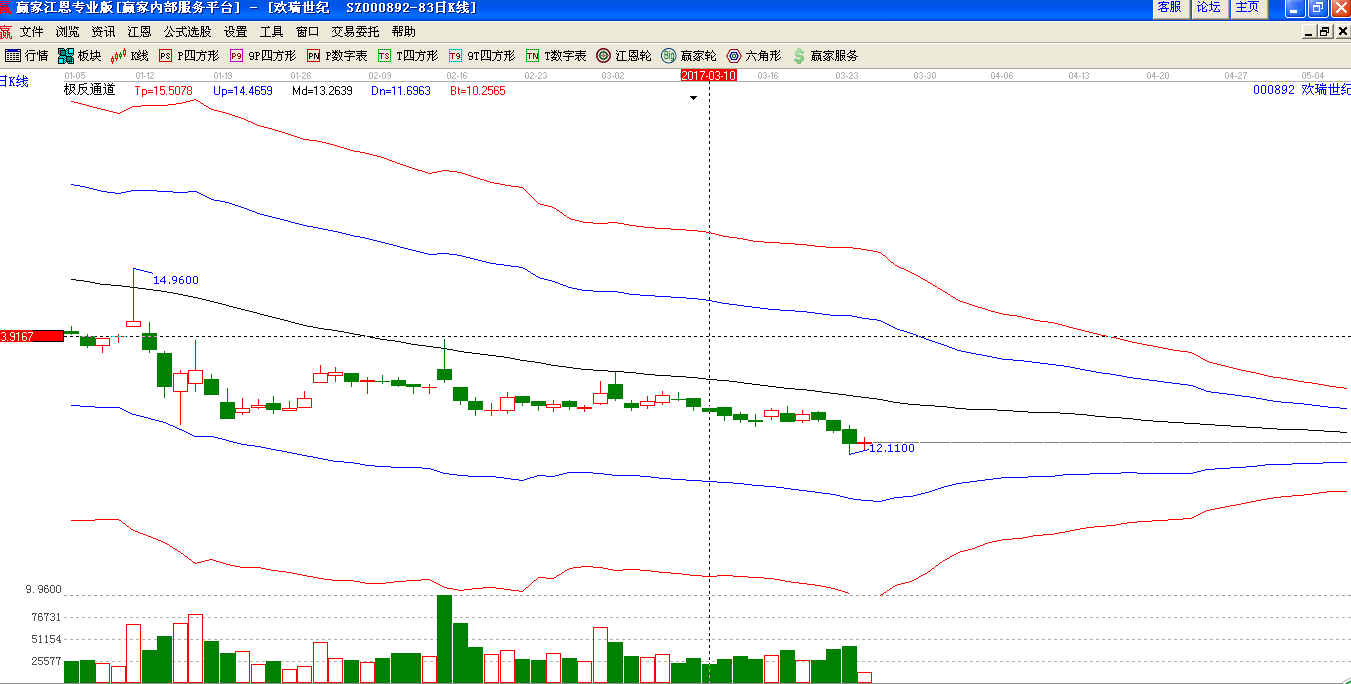Open the 资讯 menu
1351x684 pixels.
coord(103,32)
